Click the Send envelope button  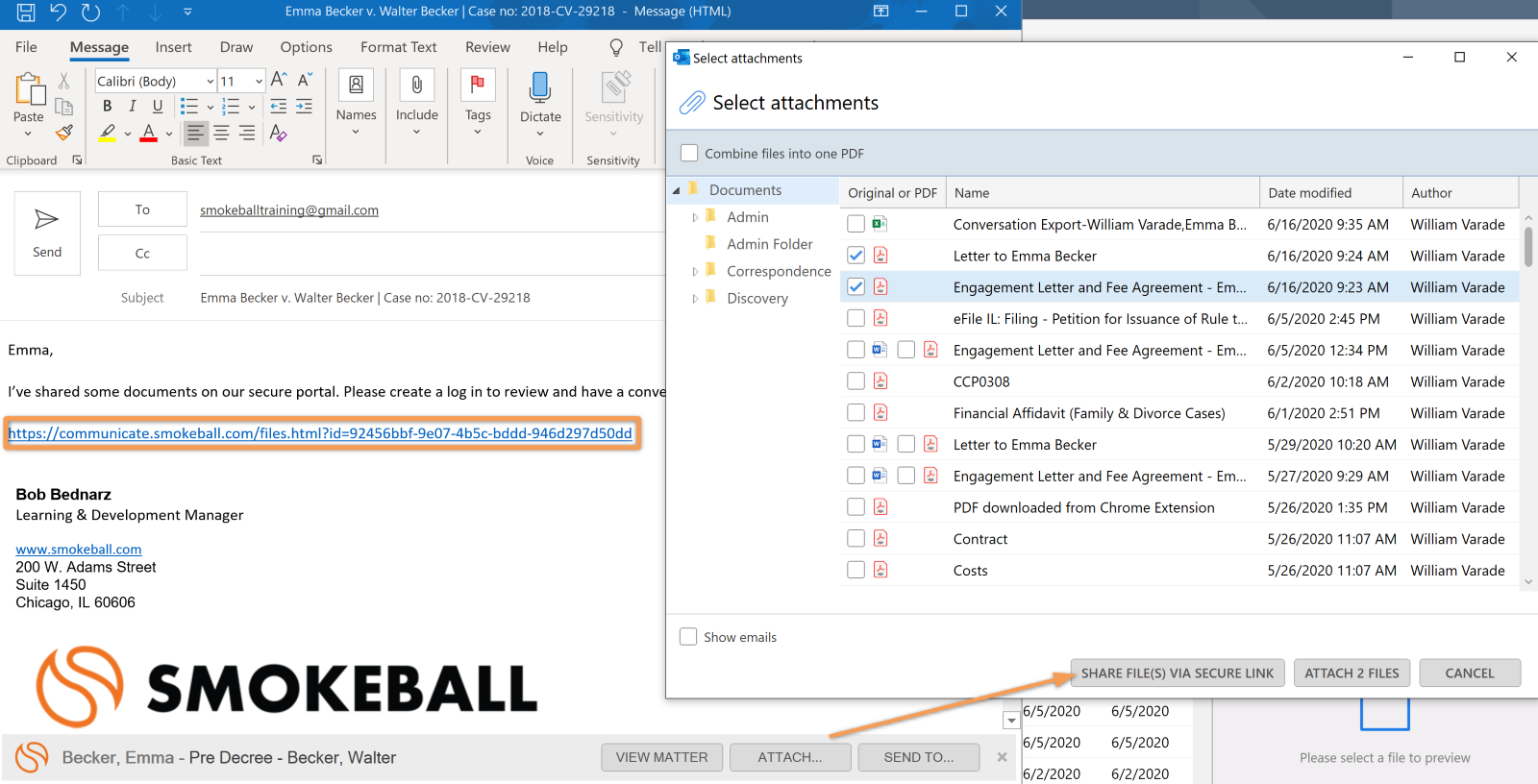pos(47,233)
